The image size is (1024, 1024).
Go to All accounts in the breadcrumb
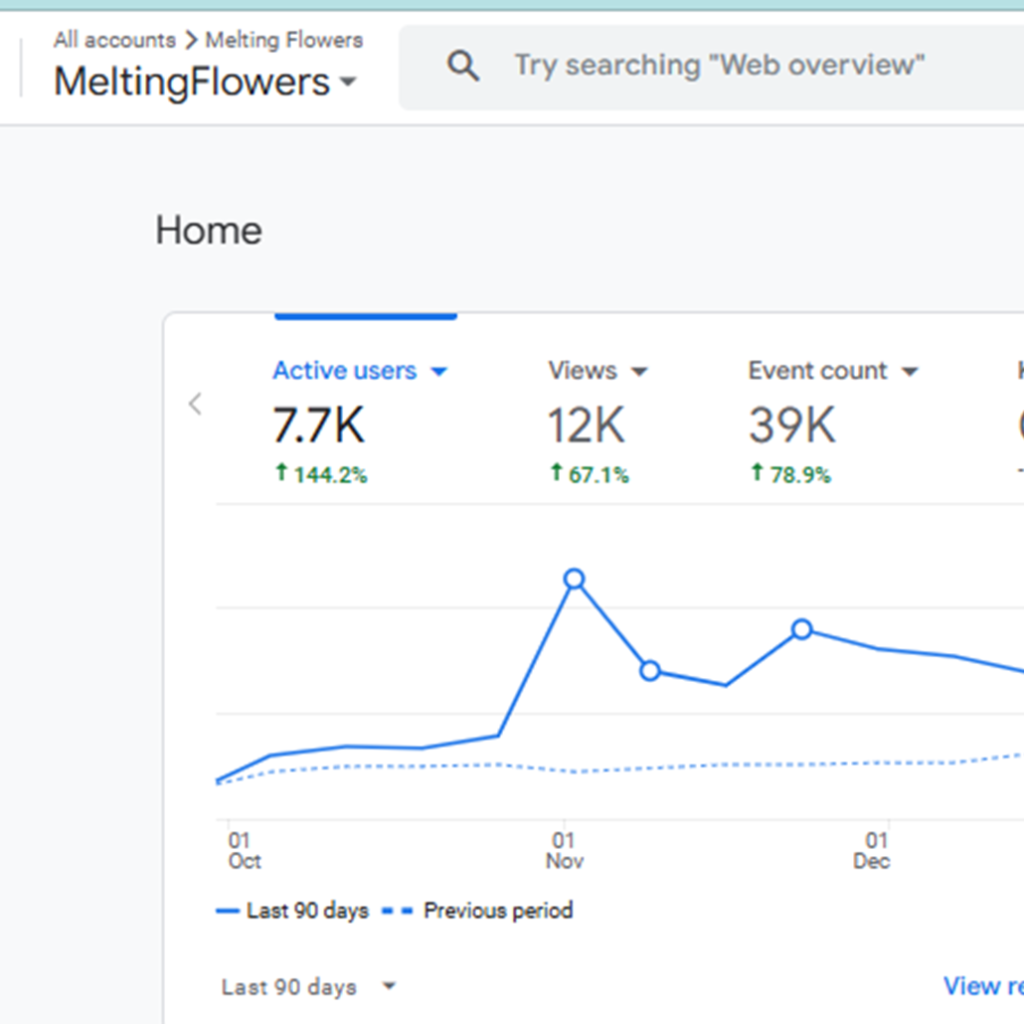(114, 40)
